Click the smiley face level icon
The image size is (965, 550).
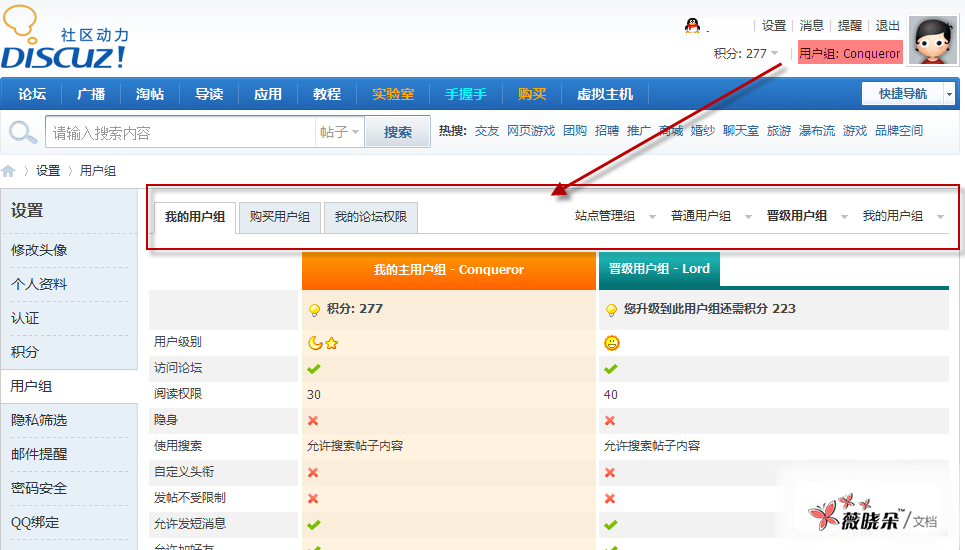611,343
